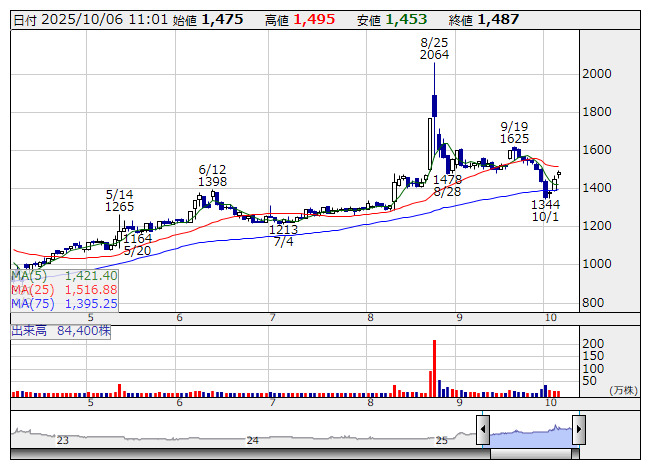653x470 pixels.
Task: Click the 1000 price axis label
Action: pyautogui.click(x=597, y=264)
